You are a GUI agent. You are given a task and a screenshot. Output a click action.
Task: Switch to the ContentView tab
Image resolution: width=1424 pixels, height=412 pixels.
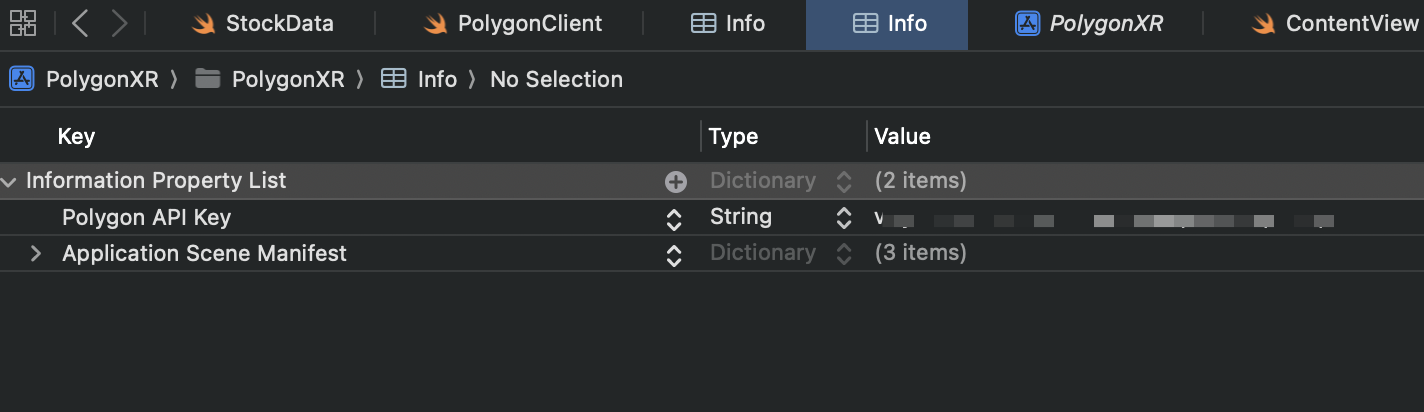click(1337, 24)
